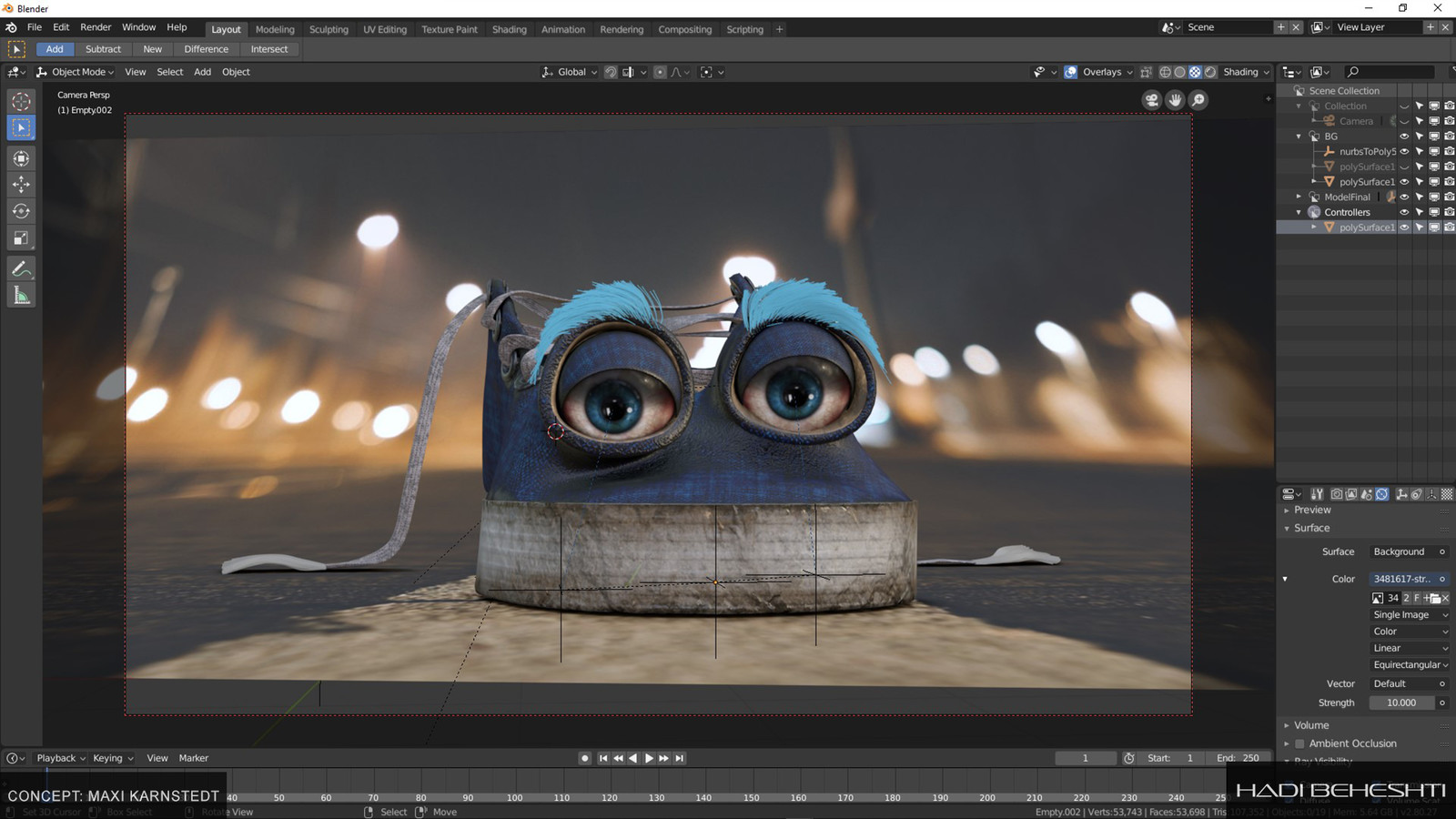The height and width of the screenshot is (819, 1456).
Task: Switch to LookDev viewport shading
Action: click(x=1195, y=72)
